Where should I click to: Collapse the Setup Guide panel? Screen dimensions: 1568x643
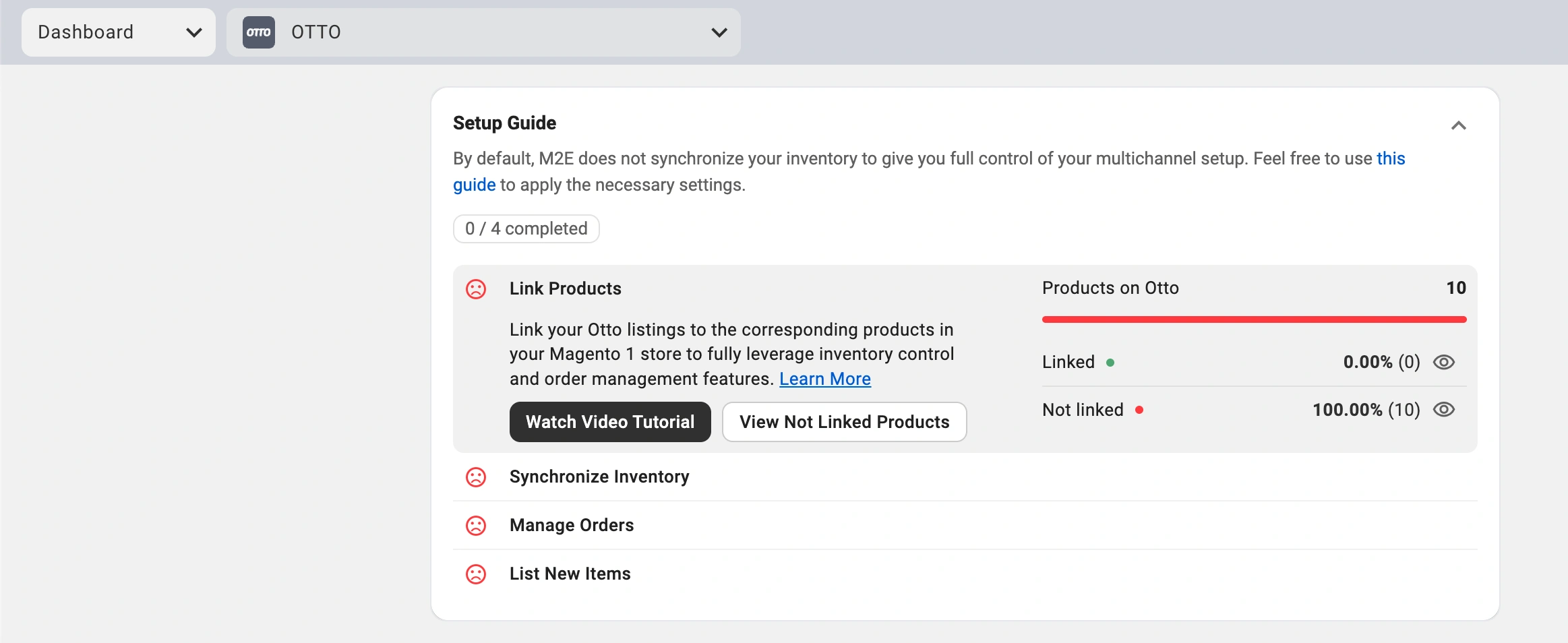point(1458,125)
